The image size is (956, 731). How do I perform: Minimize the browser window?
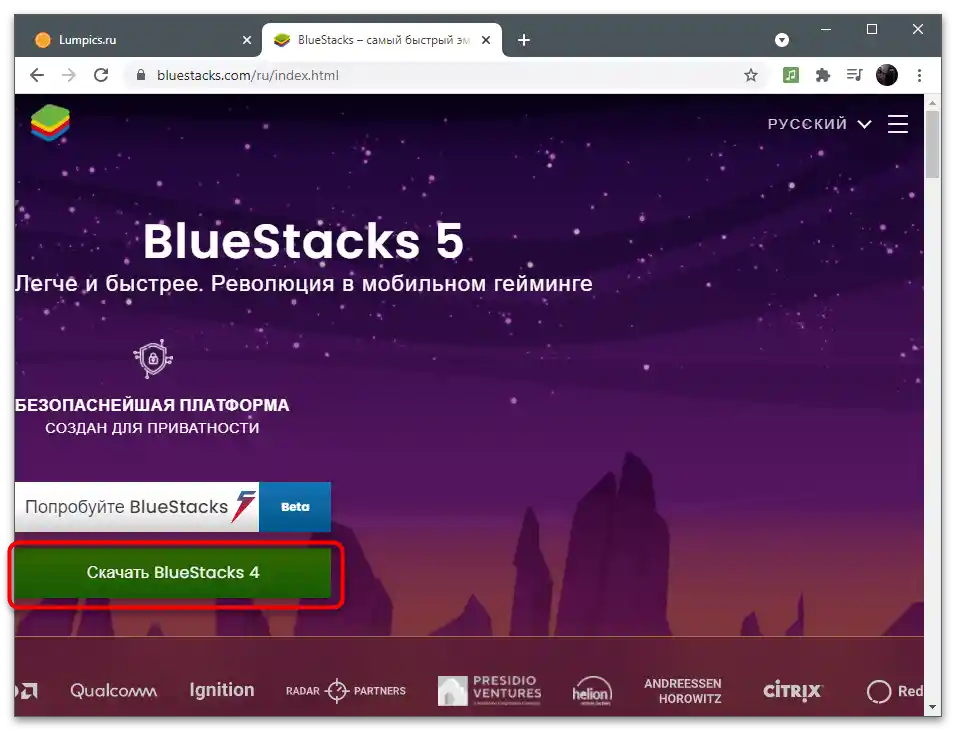[826, 29]
